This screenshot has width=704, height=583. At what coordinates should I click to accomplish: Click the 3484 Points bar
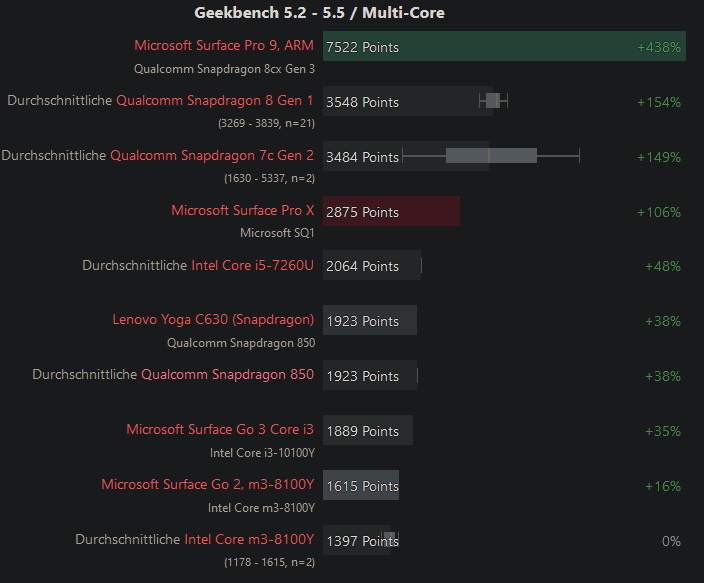tap(406, 156)
